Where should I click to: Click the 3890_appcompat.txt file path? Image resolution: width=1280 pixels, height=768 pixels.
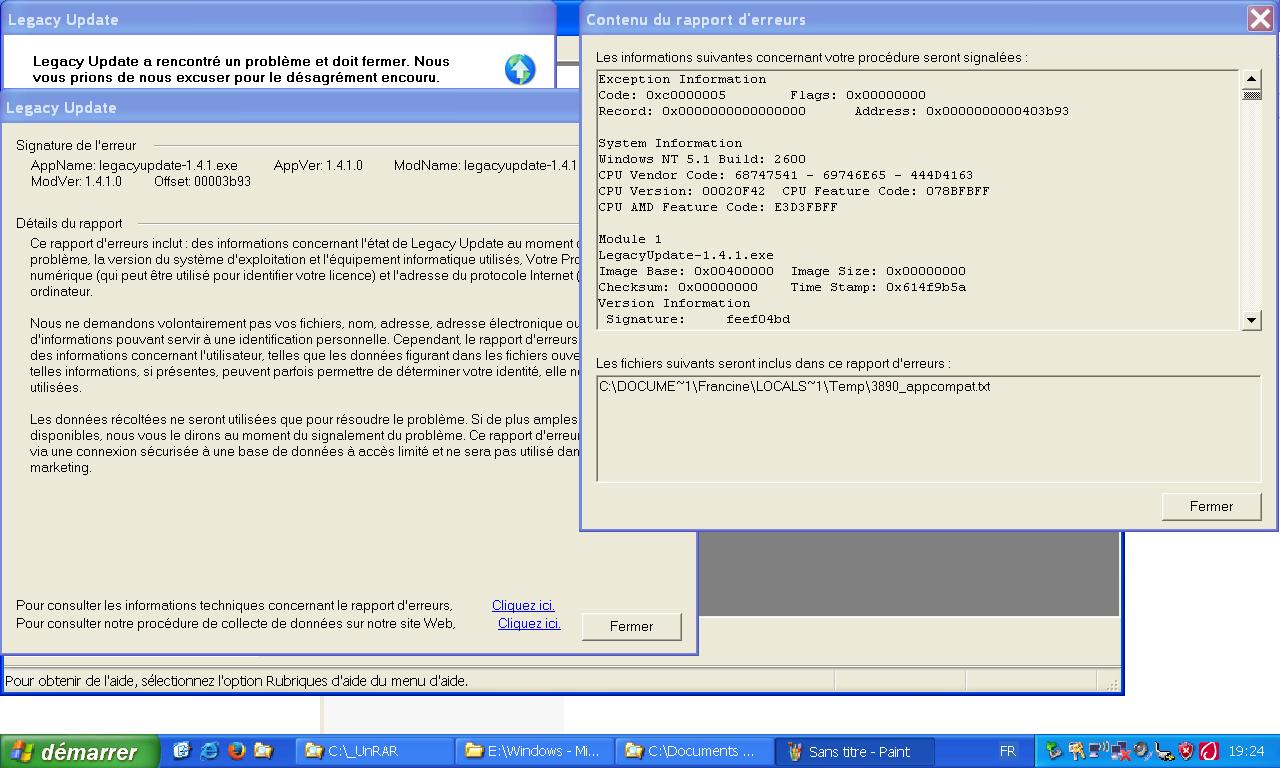pyautogui.click(x=794, y=386)
